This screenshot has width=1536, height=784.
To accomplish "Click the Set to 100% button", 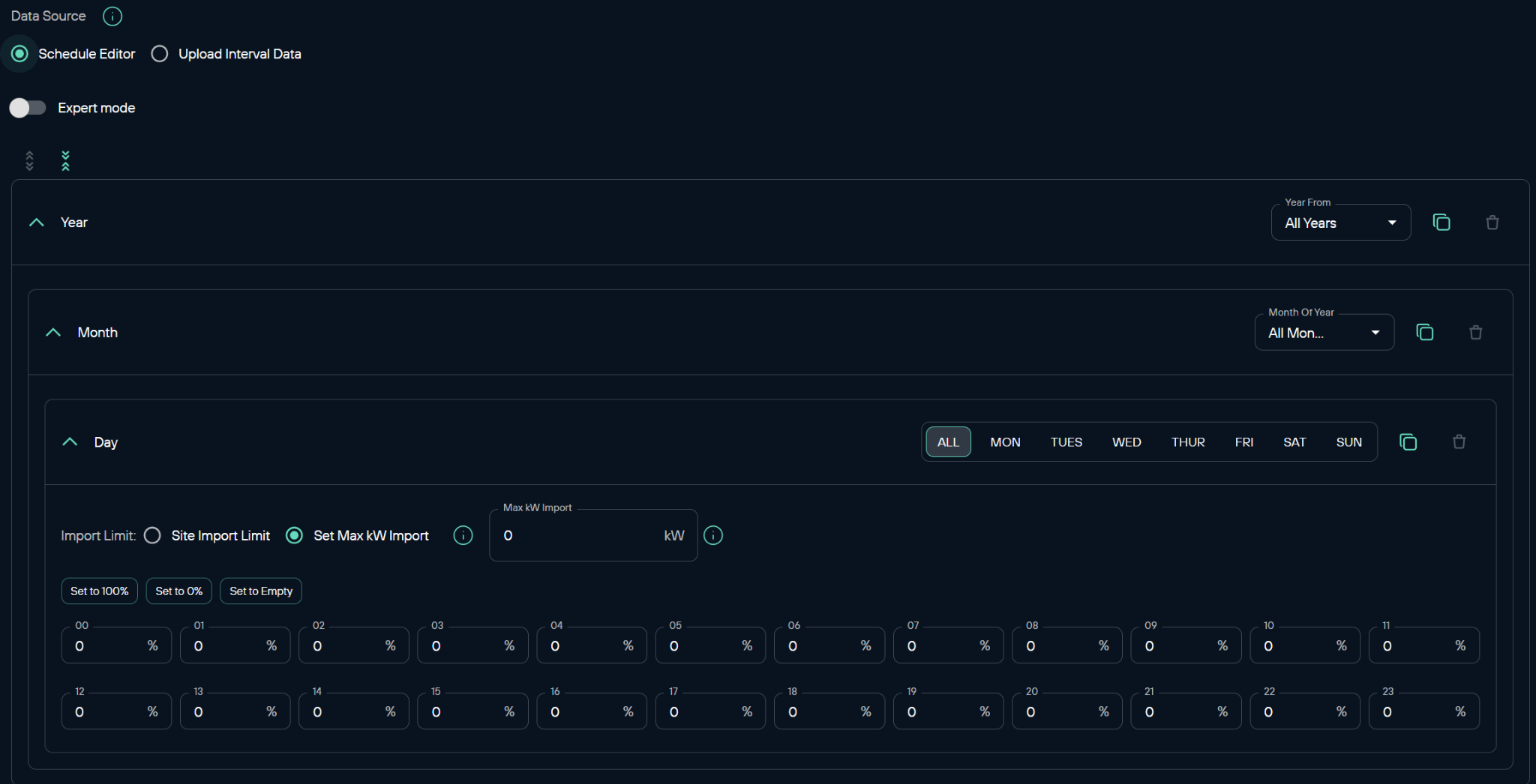I will (100, 591).
